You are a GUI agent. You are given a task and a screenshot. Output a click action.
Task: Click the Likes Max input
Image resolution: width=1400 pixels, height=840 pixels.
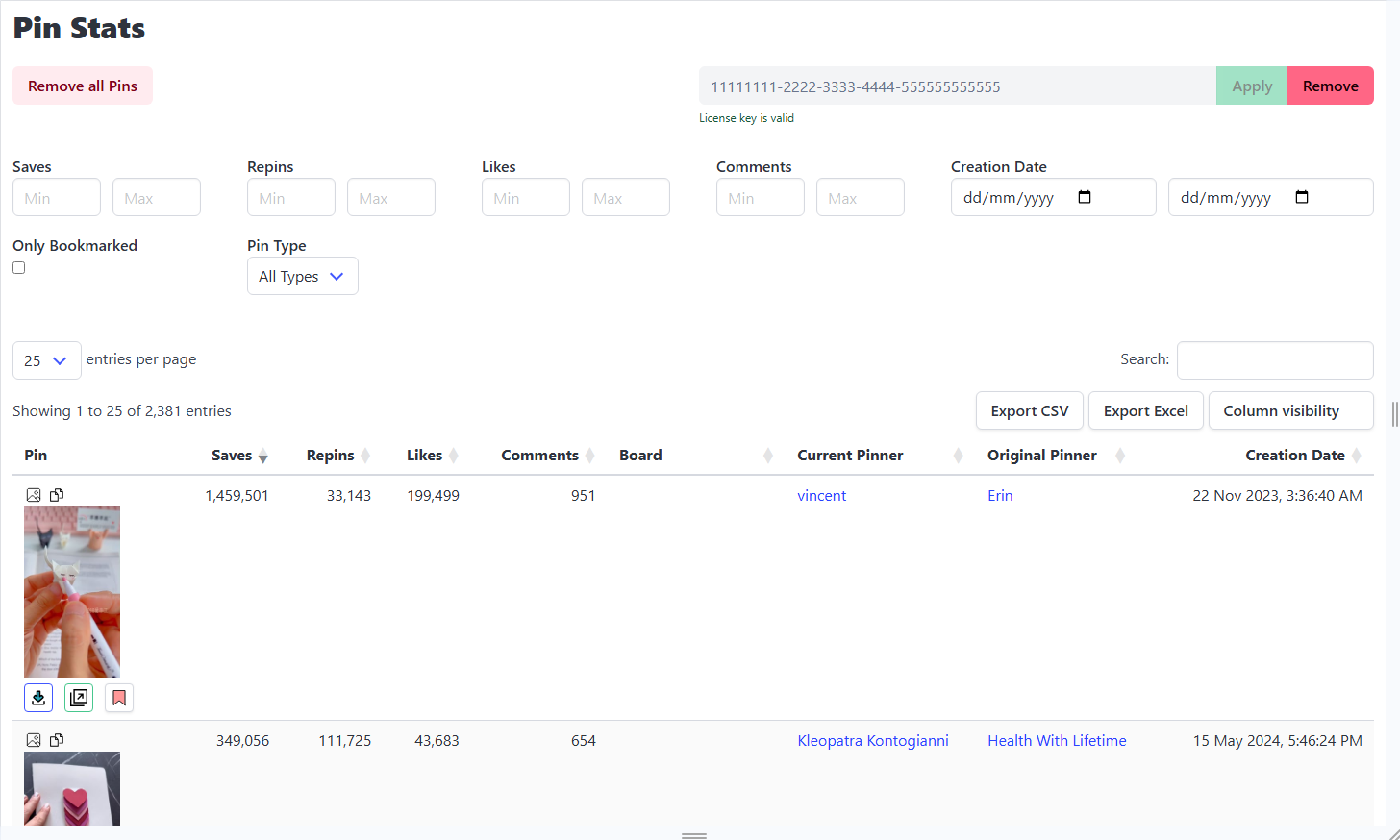pyautogui.click(x=626, y=197)
